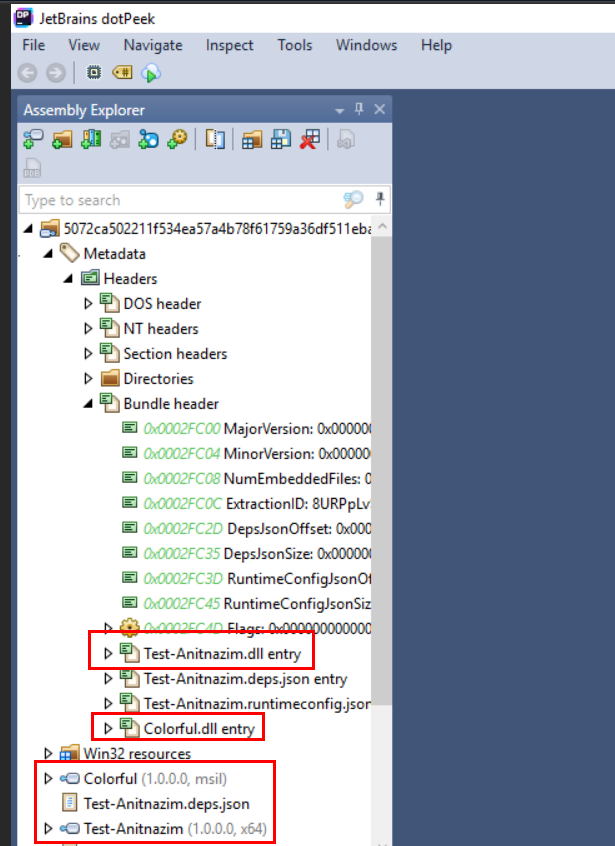Click the tree's vertical scrollbar up arrow
Screen dimensions: 615x846
[382, 227]
